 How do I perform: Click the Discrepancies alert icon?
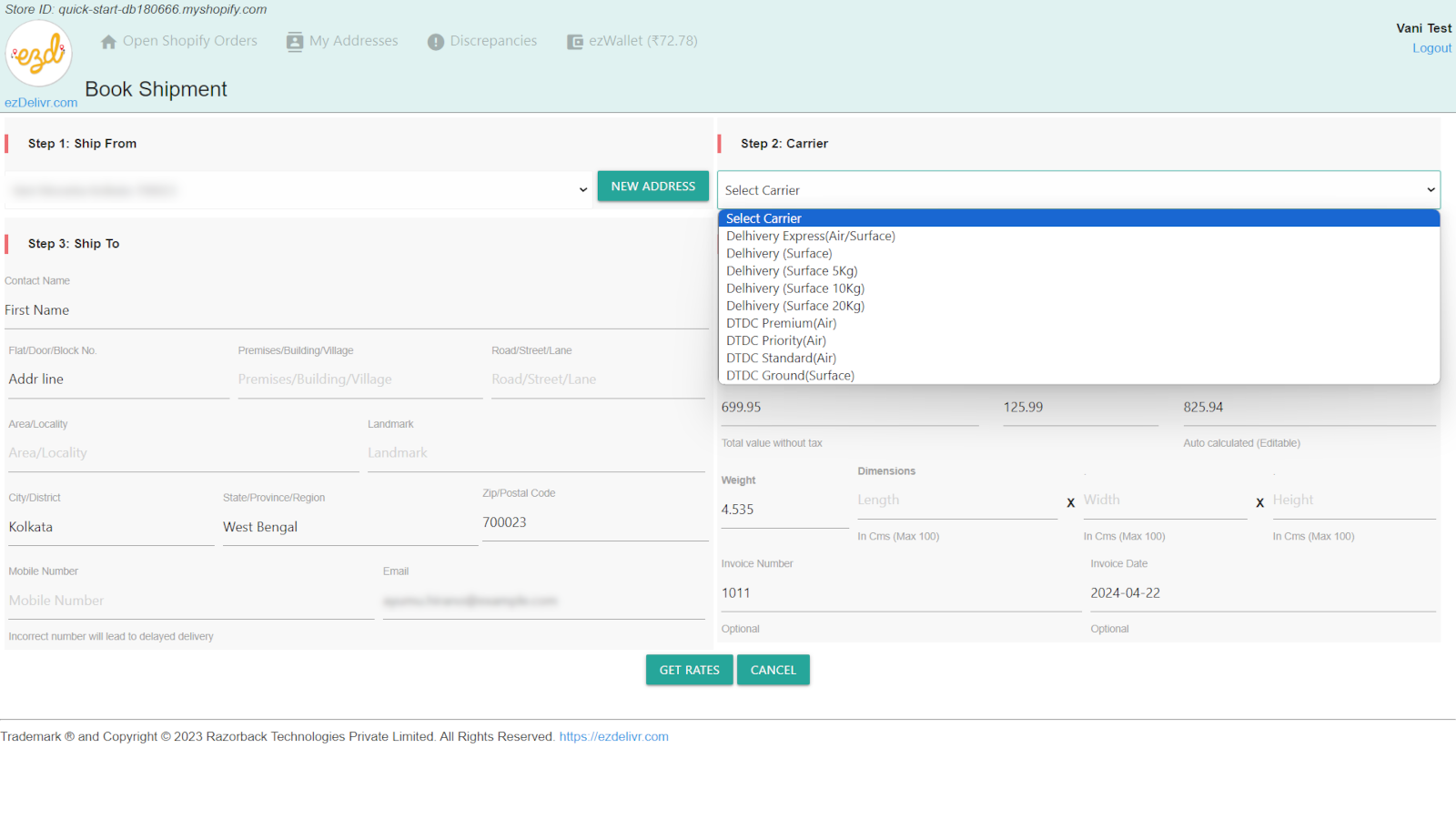[436, 42]
